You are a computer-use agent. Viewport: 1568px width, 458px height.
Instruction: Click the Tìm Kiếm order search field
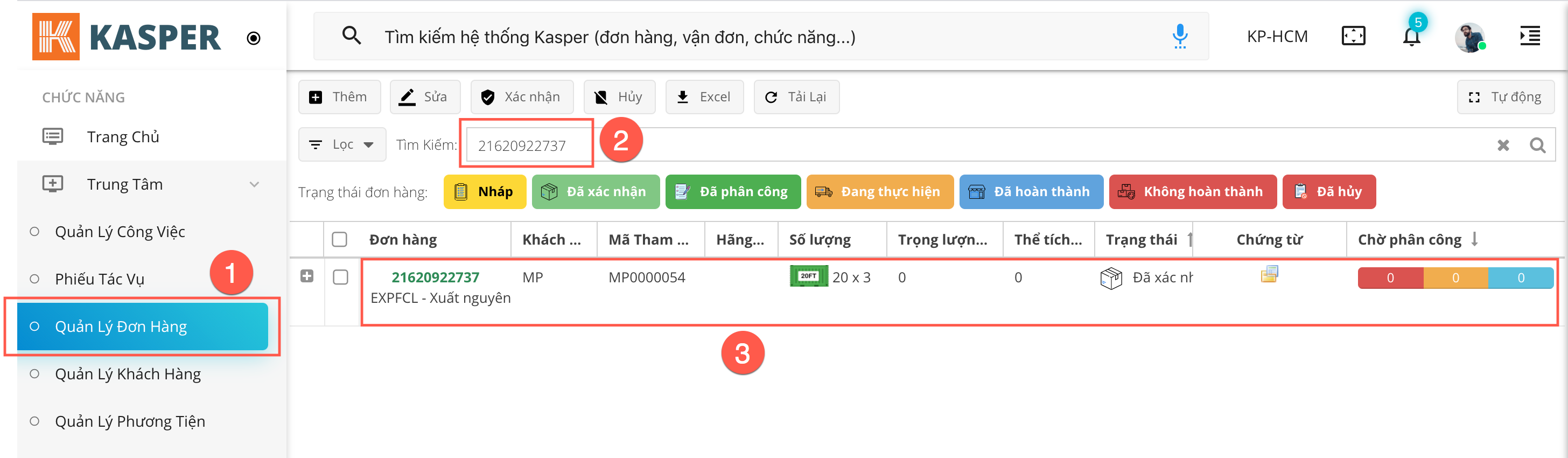[x=527, y=145]
